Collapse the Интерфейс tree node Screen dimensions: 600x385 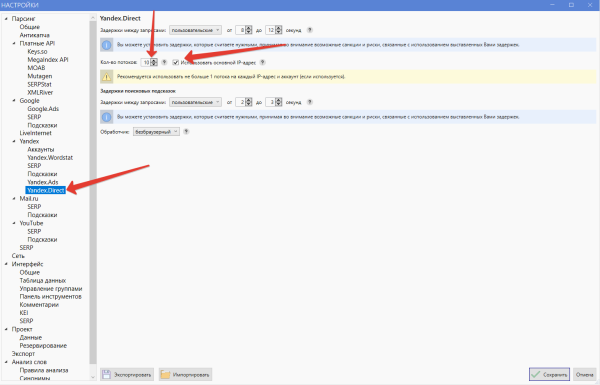point(6,264)
